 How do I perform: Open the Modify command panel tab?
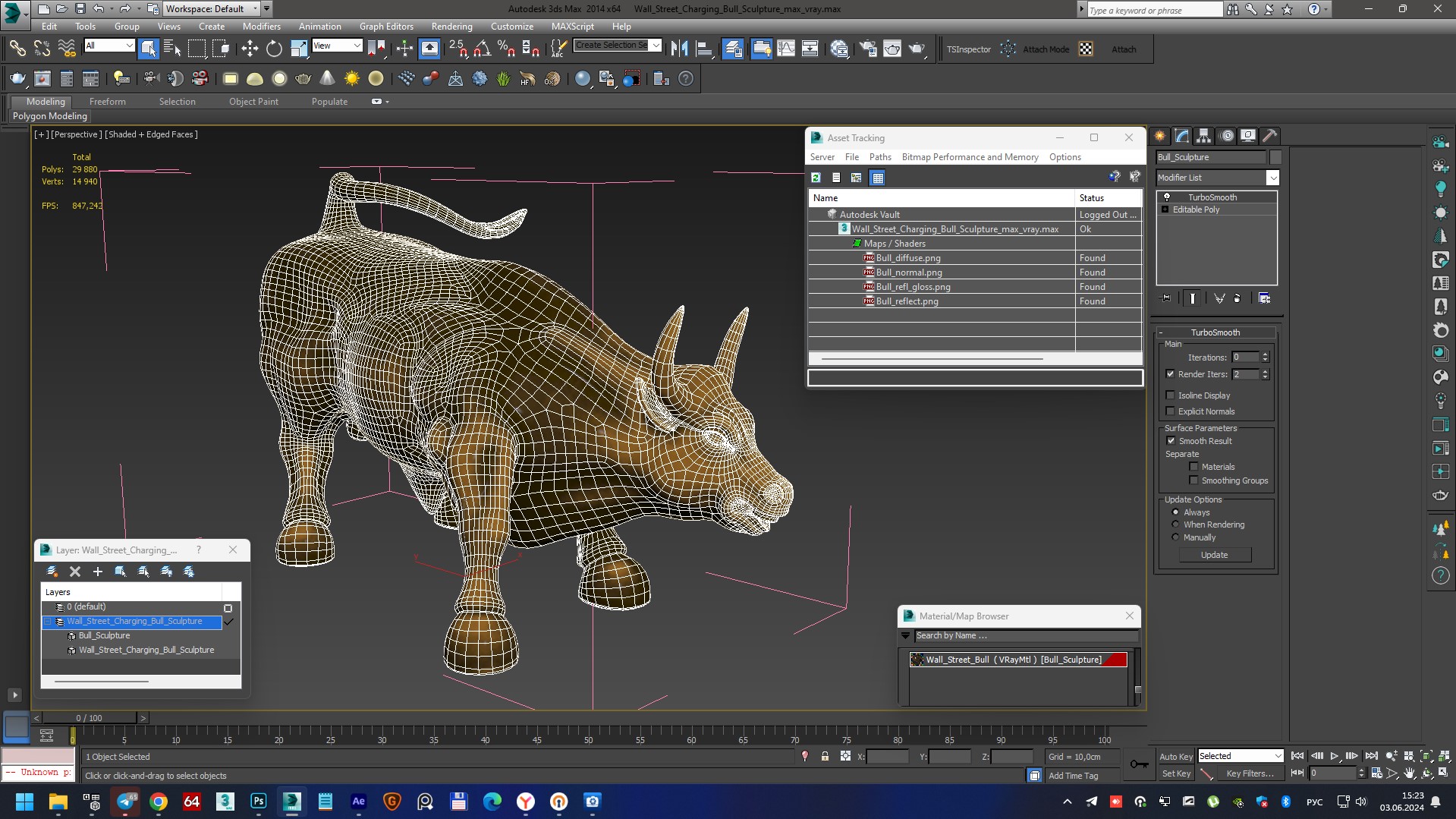tap(1182, 136)
